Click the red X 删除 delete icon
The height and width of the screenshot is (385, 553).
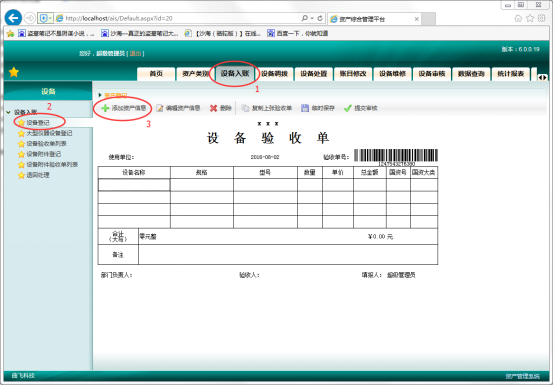click(213, 108)
